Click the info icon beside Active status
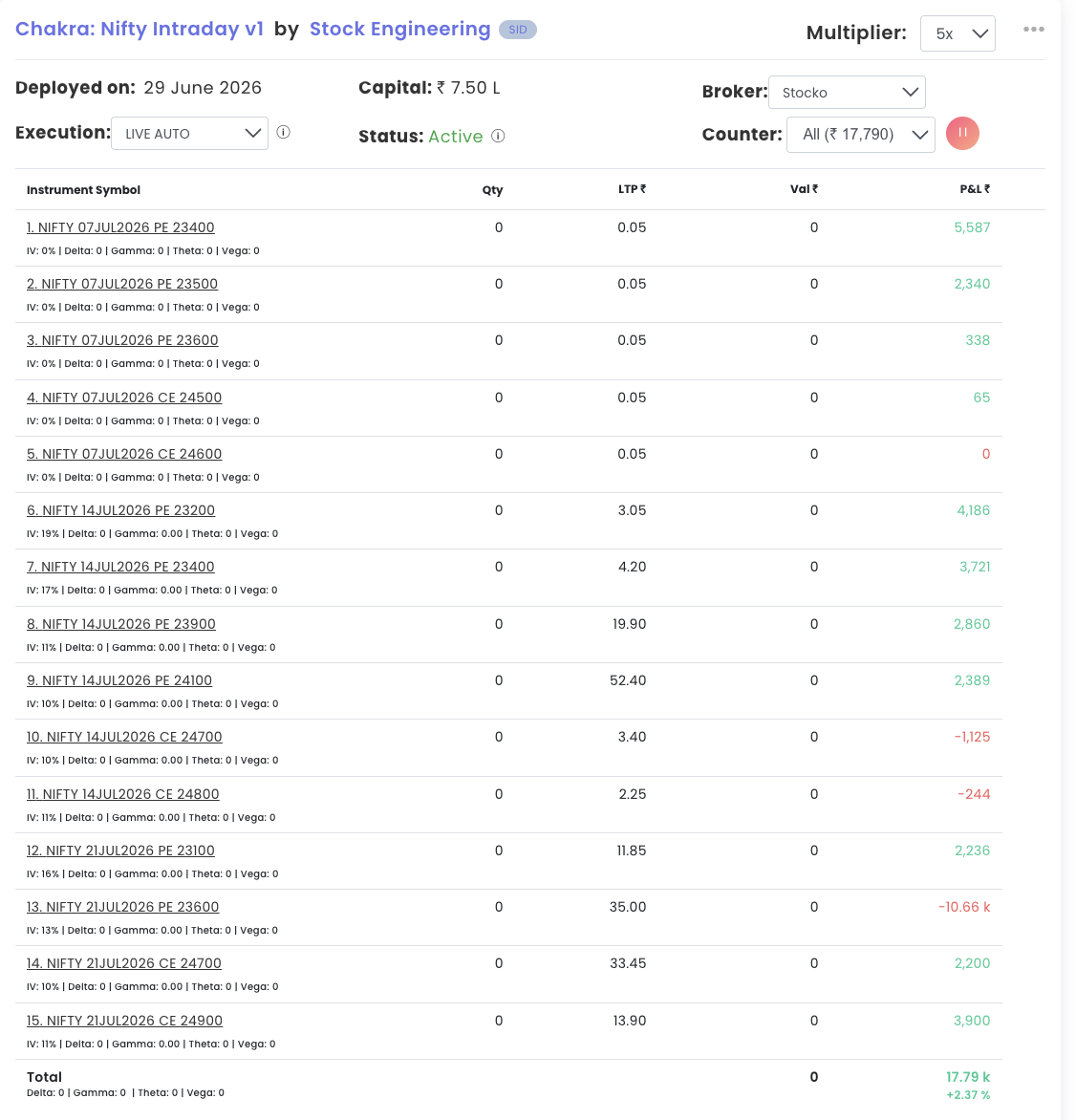 click(x=499, y=136)
